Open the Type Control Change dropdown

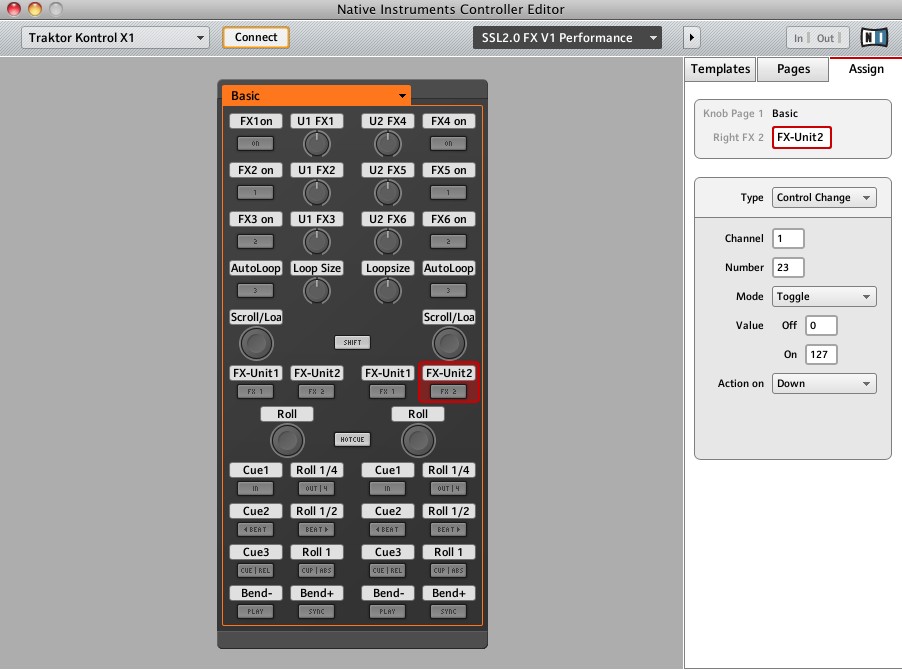click(824, 197)
